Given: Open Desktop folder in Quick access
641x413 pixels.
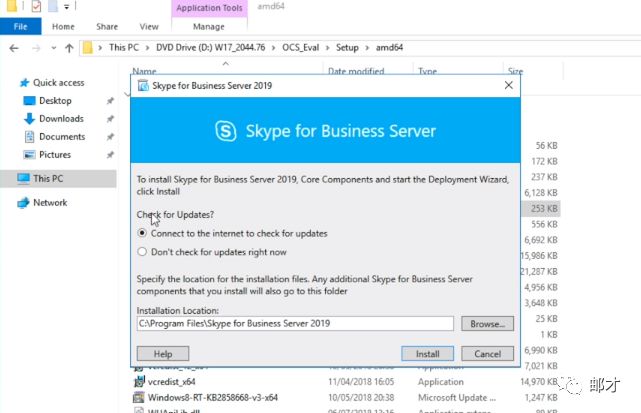Looking at the screenshot, I should 55,101.
